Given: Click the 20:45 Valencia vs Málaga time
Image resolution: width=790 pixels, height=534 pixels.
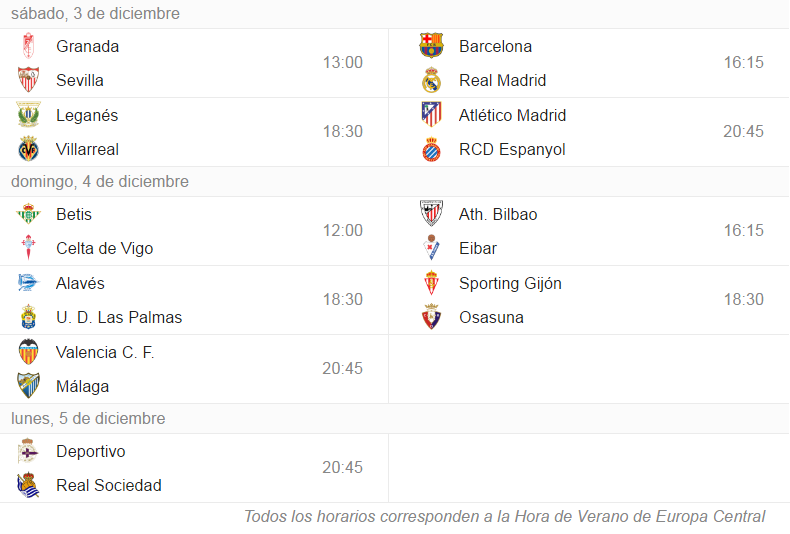Looking at the screenshot, I should [343, 368].
